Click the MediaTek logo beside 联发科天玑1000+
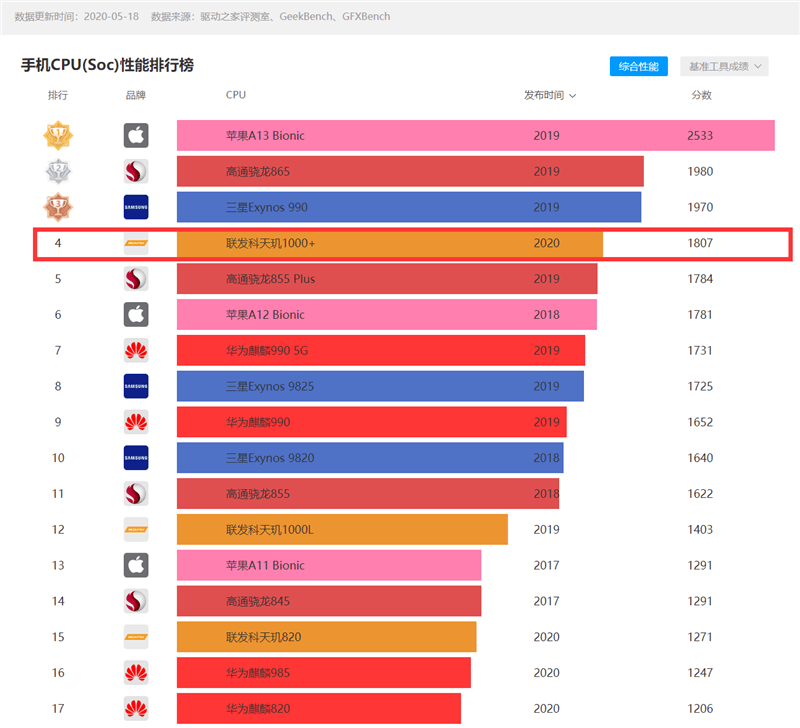The image size is (800, 728). point(136,243)
